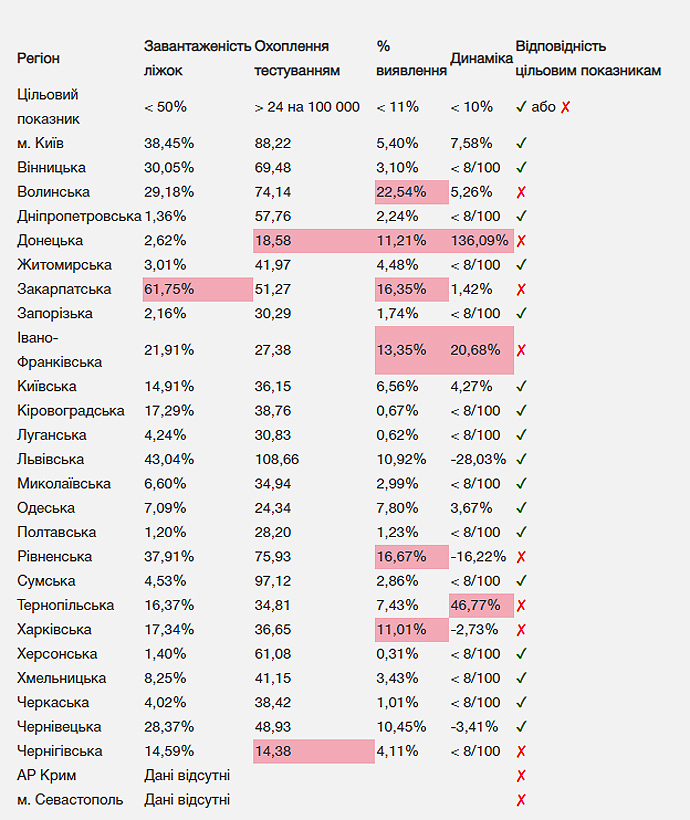Click the Завантаженість ліжок column header

[197, 58]
